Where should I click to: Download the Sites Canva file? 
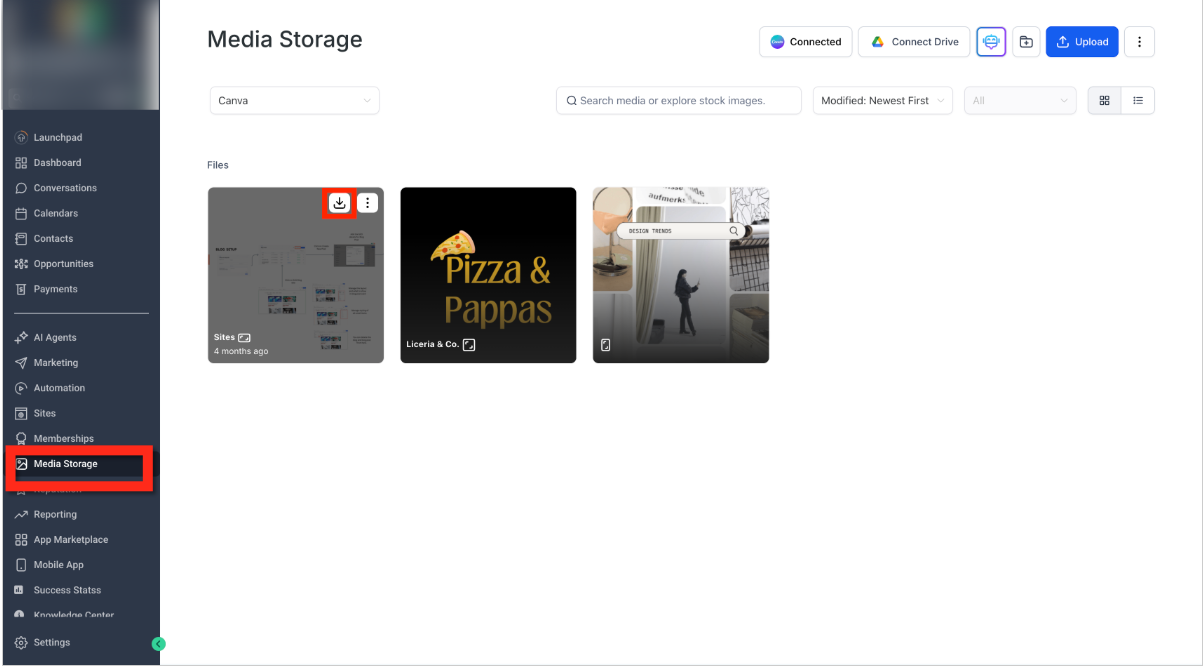coord(340,203)
